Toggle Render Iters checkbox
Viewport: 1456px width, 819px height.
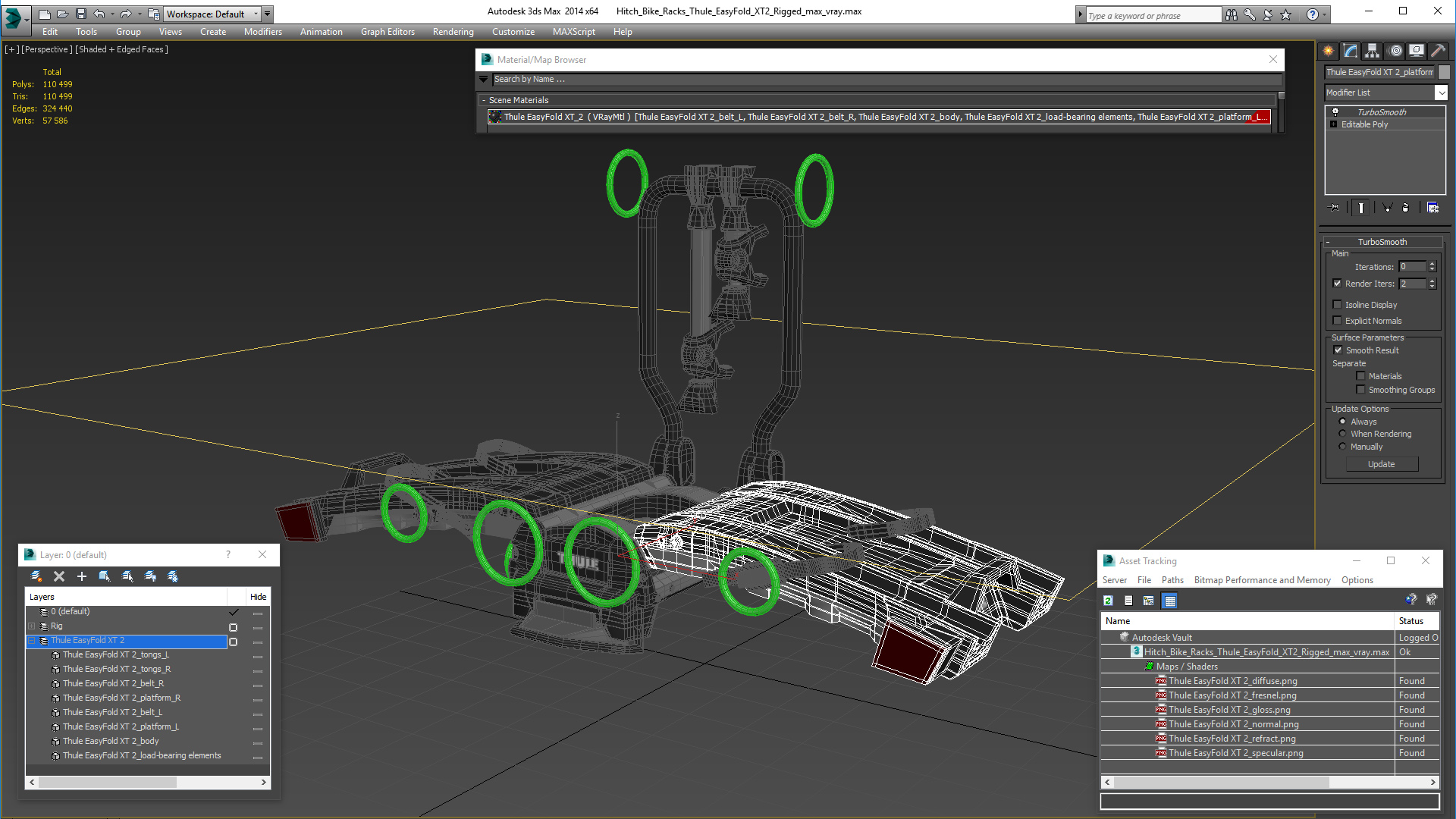coord(1338,284)
